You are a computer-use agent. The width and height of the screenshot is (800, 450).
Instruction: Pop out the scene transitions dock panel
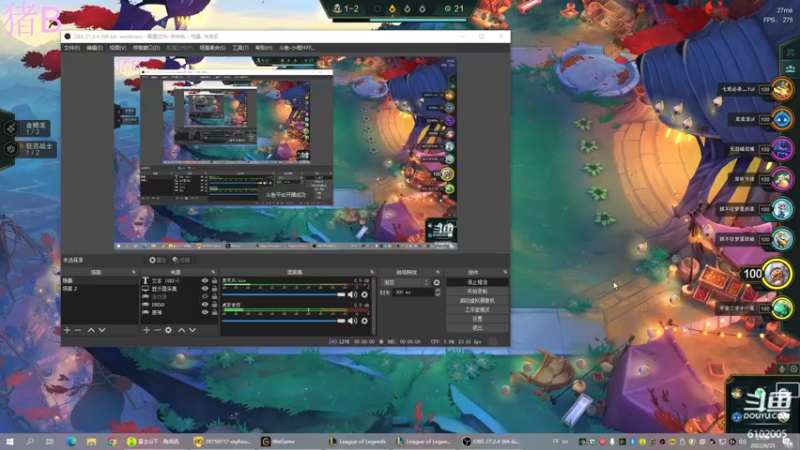(438, 272)
